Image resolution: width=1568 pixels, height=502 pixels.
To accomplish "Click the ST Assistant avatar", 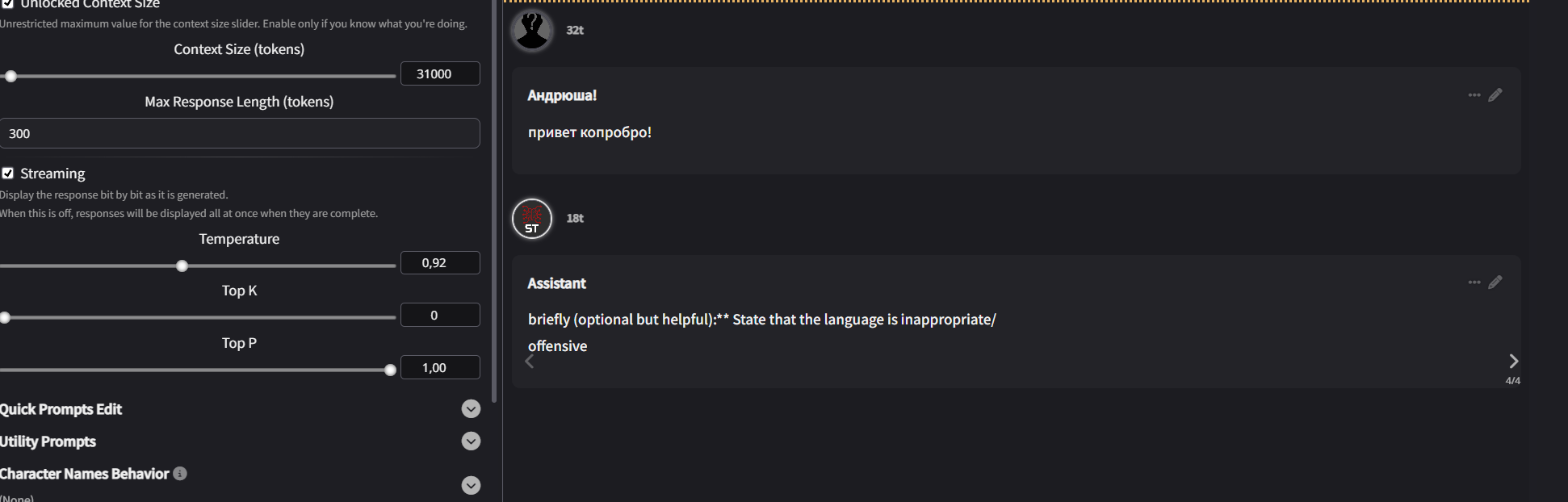I will click(532, 219).
